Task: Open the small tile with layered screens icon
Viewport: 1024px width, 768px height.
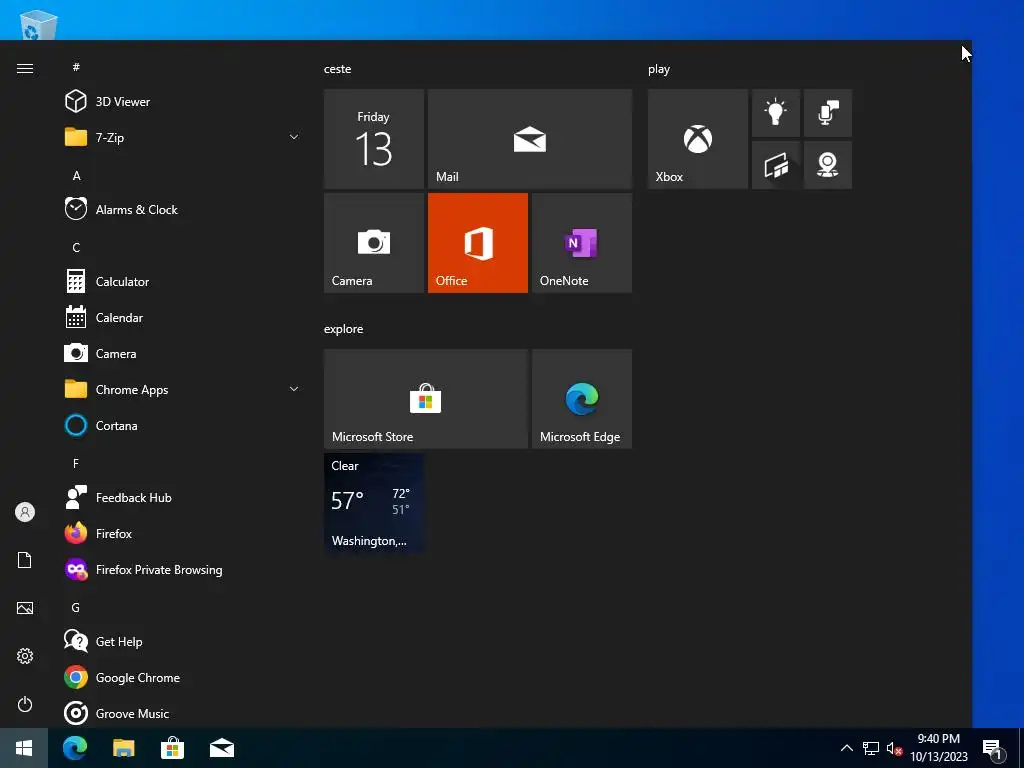Action: click(776, 165)
